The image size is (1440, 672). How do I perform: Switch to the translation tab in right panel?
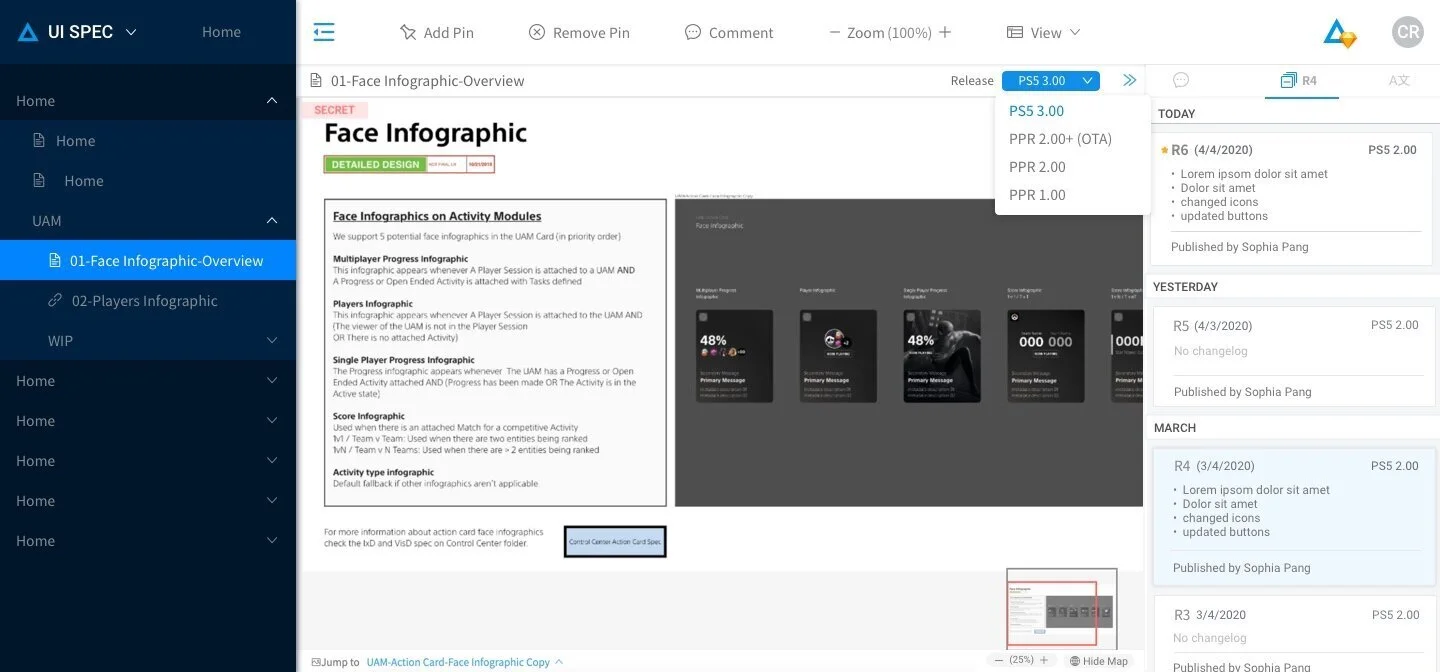[x=1399, y=80]
